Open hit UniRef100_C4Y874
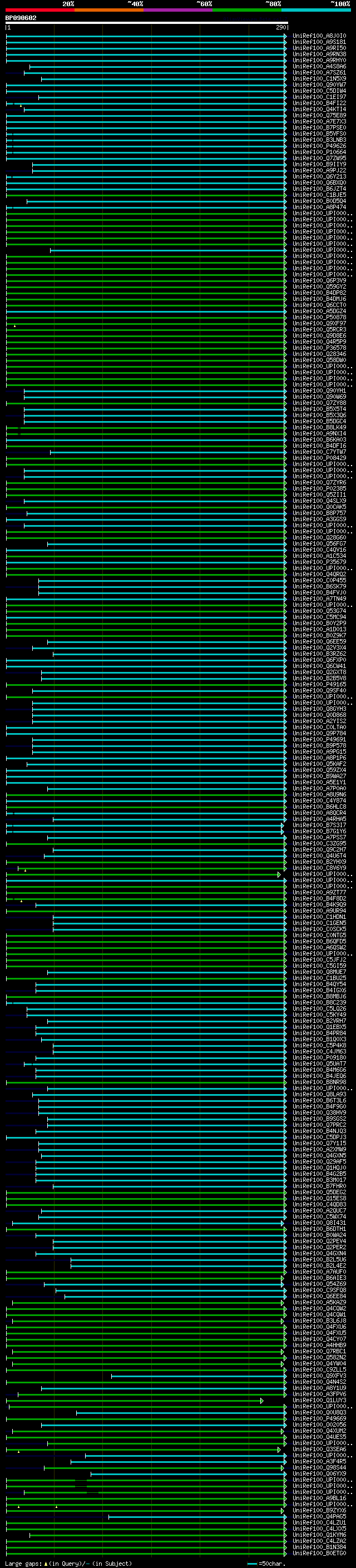This screenshot has width=356, height=1568. 319,800
